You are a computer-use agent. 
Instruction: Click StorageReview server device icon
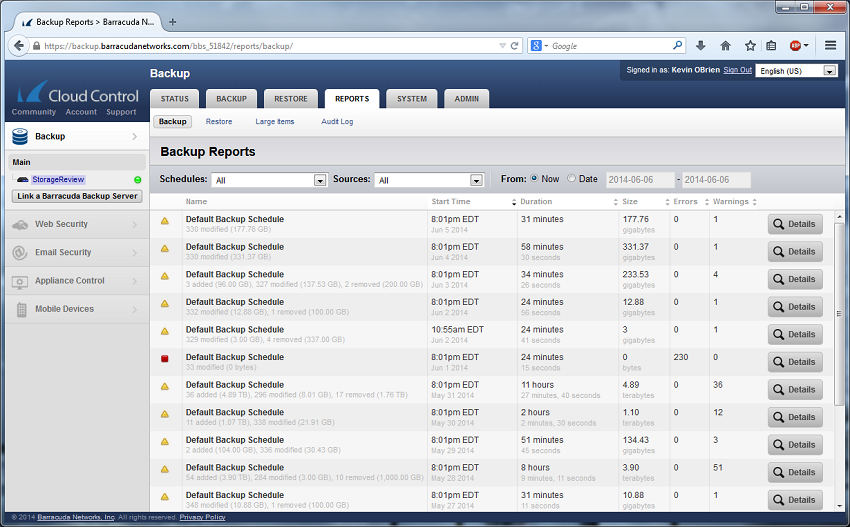[x=23, y=179]
